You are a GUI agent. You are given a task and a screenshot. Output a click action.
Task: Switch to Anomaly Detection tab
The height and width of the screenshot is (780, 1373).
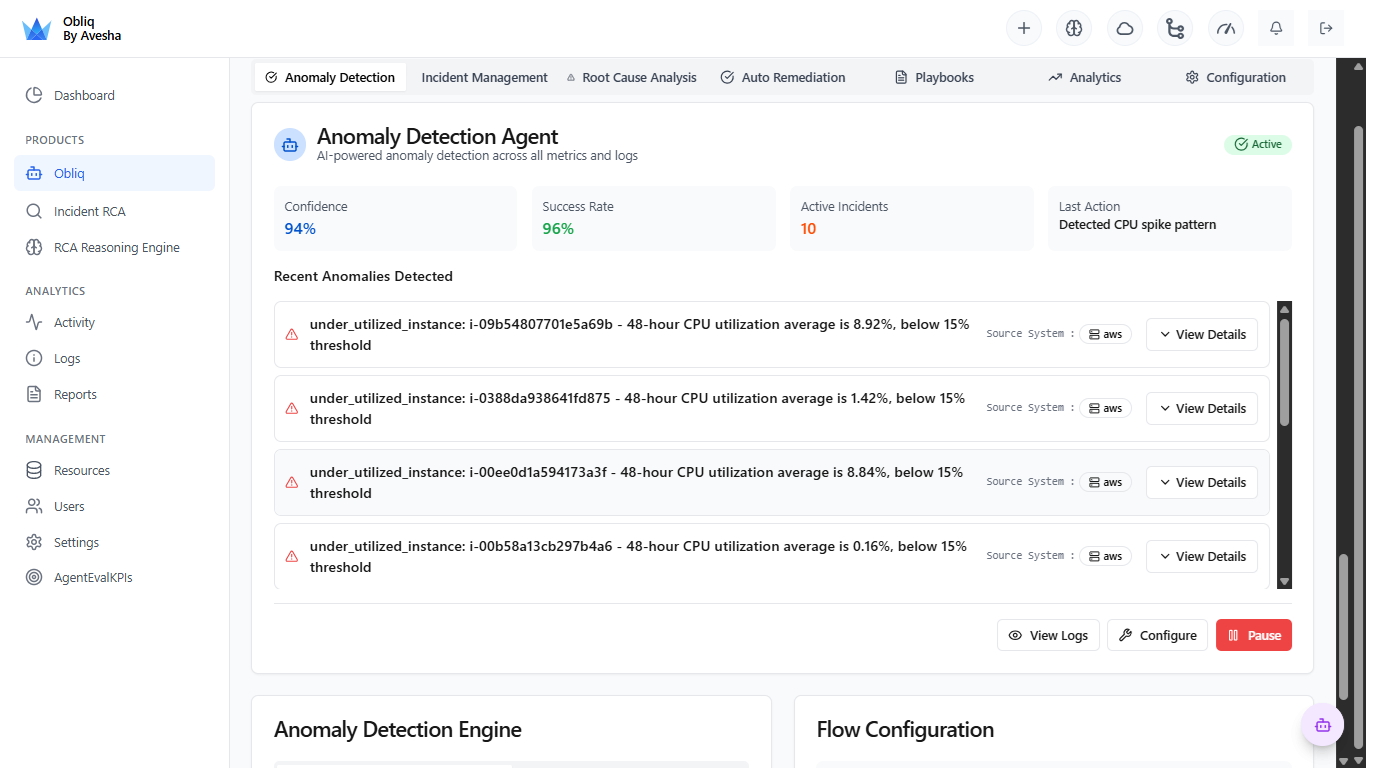(x=330, y=77)
